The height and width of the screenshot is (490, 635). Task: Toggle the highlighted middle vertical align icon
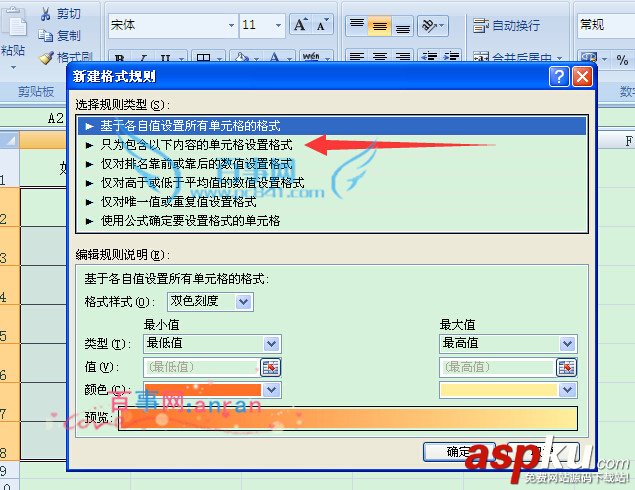[x=379, y=26]
